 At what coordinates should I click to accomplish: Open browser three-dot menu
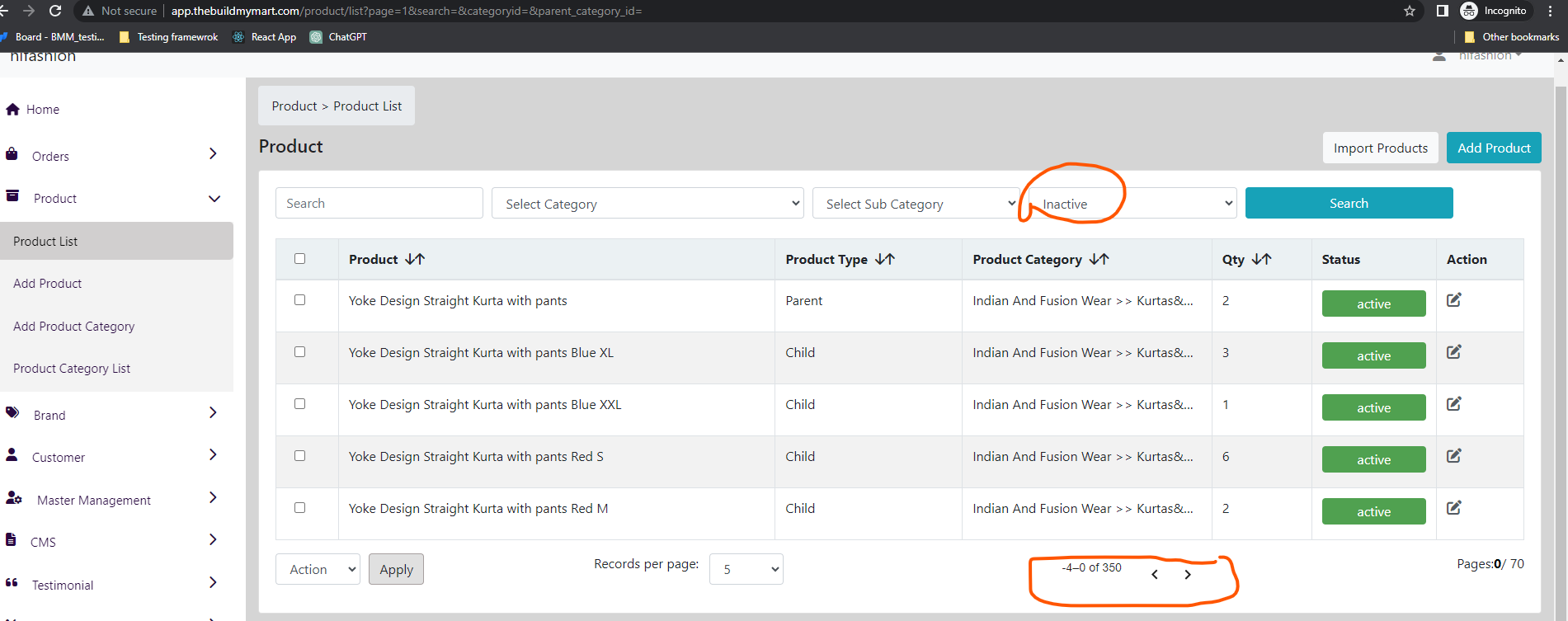coord(1551,11)
